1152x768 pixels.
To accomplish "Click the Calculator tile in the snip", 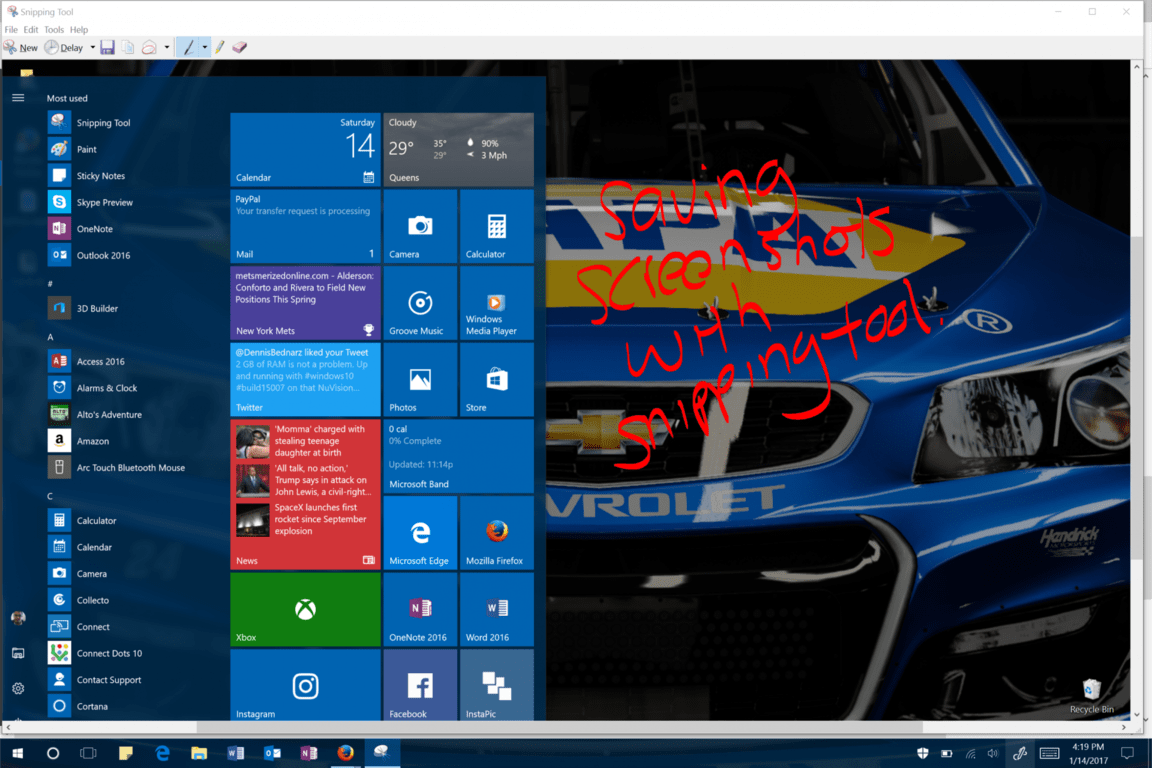I will click(497, 226).
